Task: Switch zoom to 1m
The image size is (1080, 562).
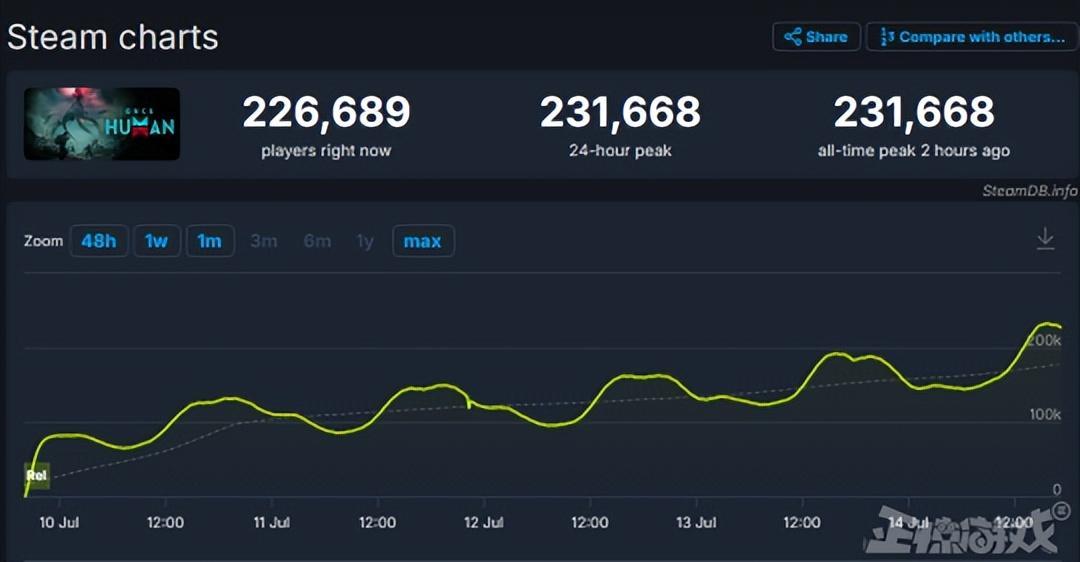Action: click(x=210, y=241)
